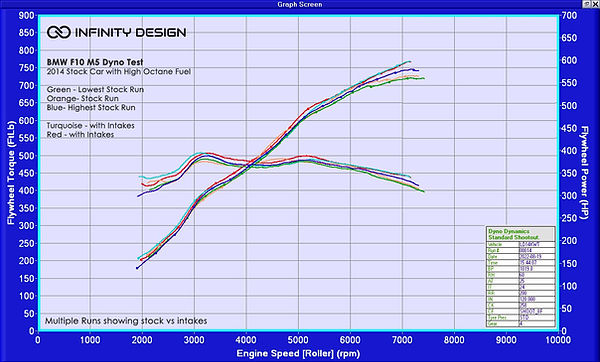
Task: Select the Type Pwr row in the info table
Action: tap(520, 317)
